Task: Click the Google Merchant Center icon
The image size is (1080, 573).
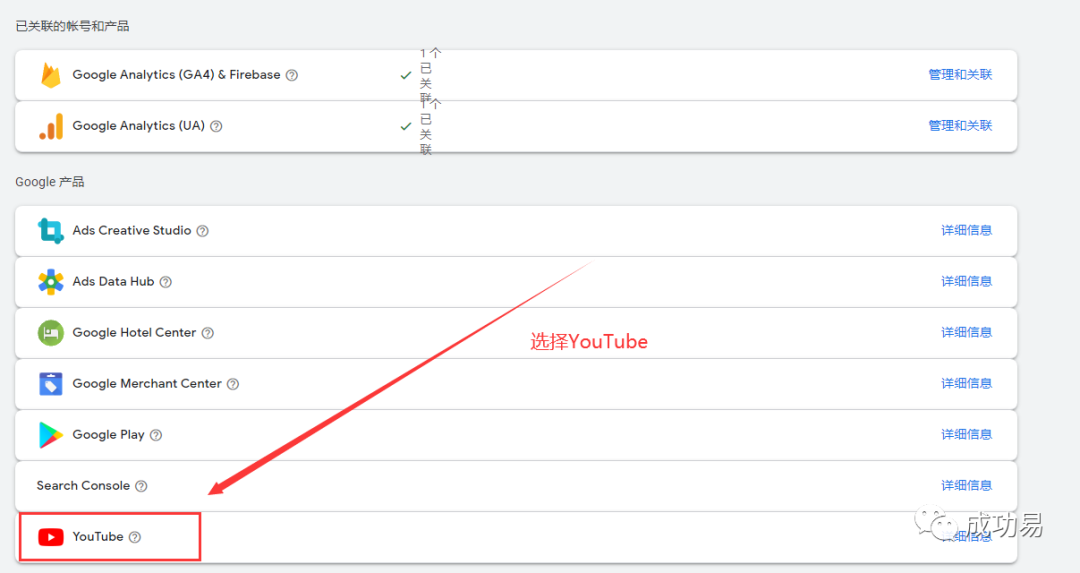Action: pos(50,384)
